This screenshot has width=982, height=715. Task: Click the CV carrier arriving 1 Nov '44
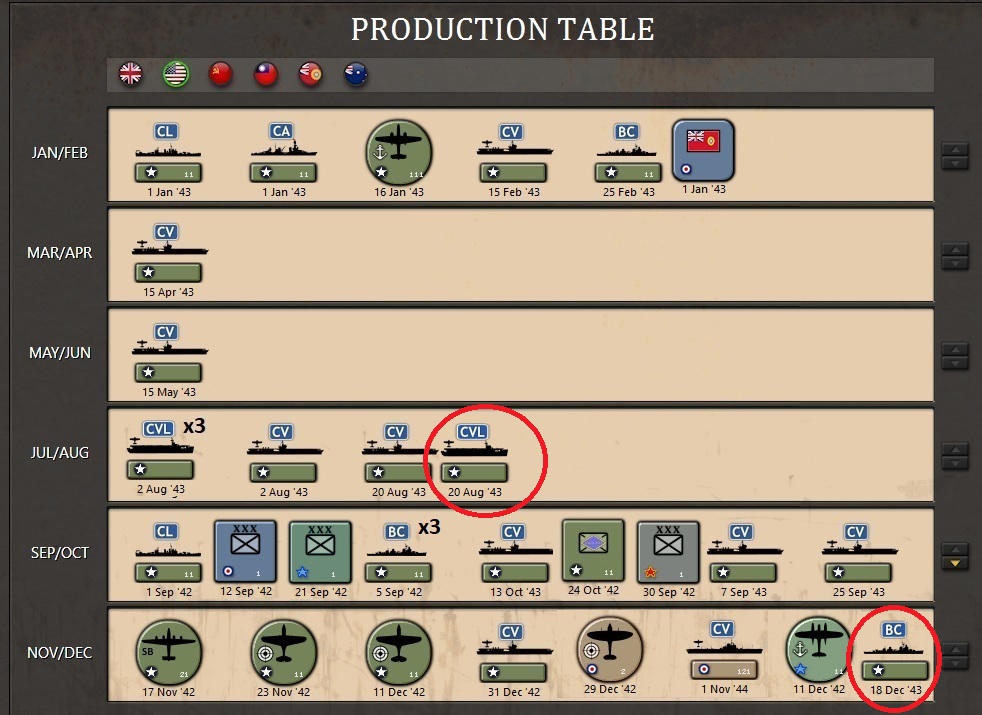coord(725,650)
